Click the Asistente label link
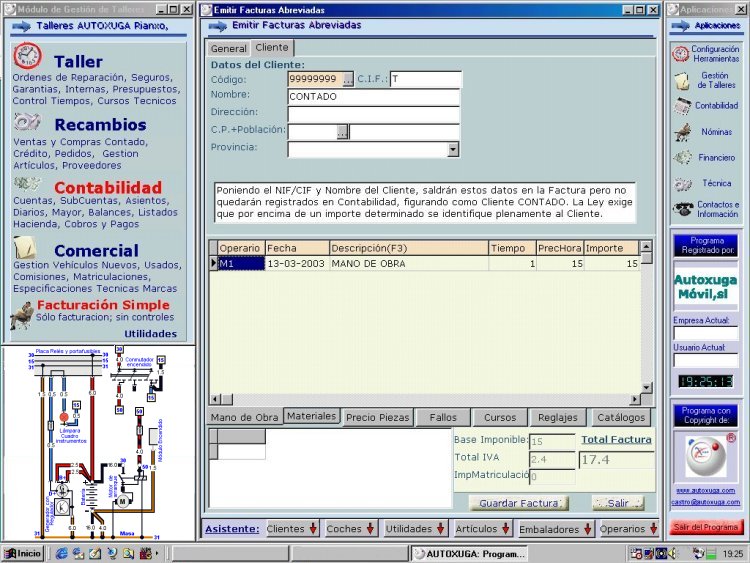This screenshot has width=750, height=563. 232,529
